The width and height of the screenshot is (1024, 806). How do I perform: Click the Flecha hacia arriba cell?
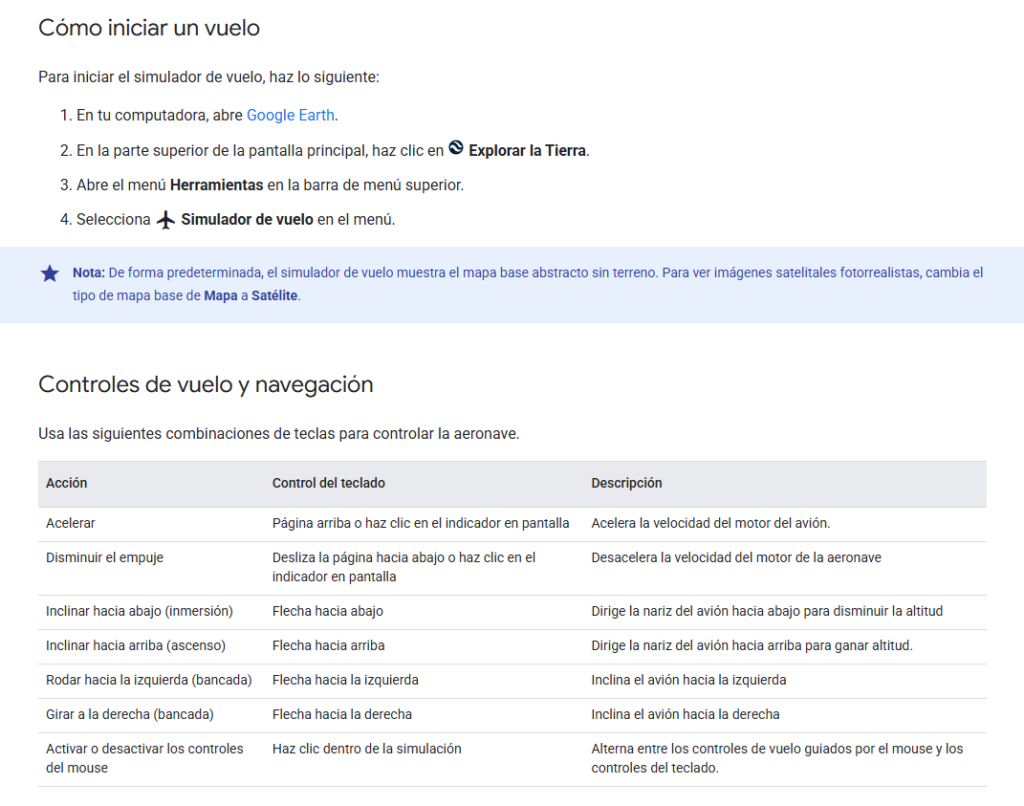click(328, 645)
